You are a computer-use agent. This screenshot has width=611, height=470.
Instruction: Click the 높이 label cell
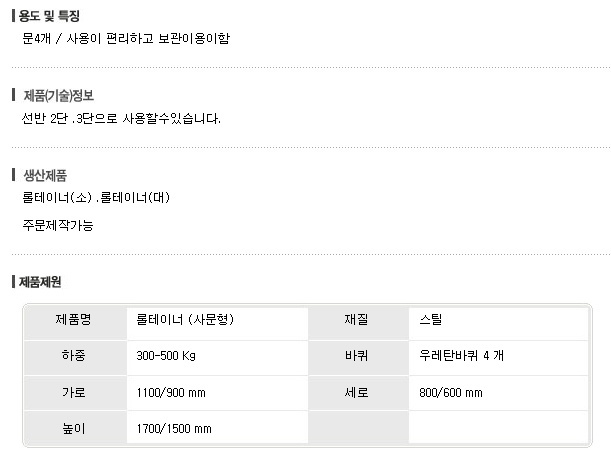74,429
